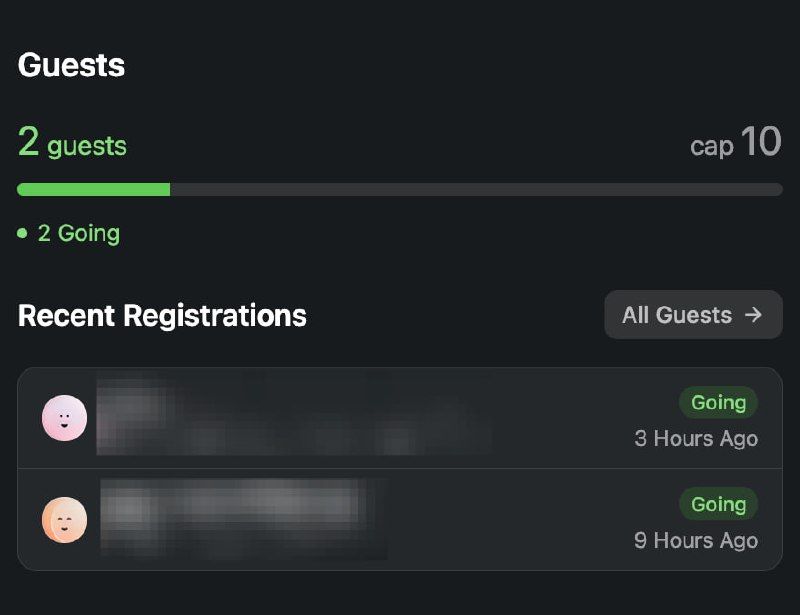Viewport: 800px width, 615px height.
Task: Open the All Guests list
Action: [693, 315]
